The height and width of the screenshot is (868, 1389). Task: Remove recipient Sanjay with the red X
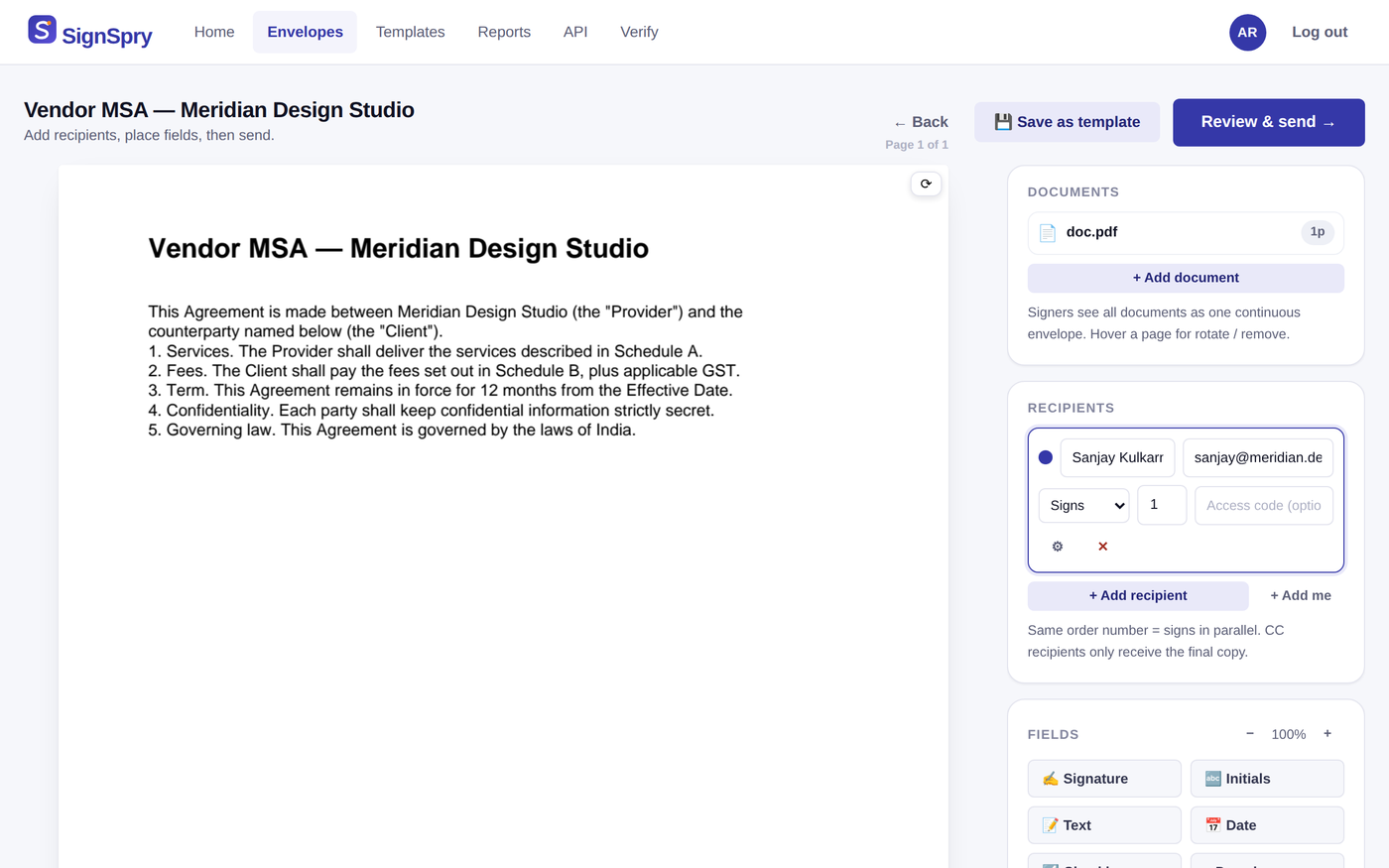pyautogui.click(x=1102, y=547)
